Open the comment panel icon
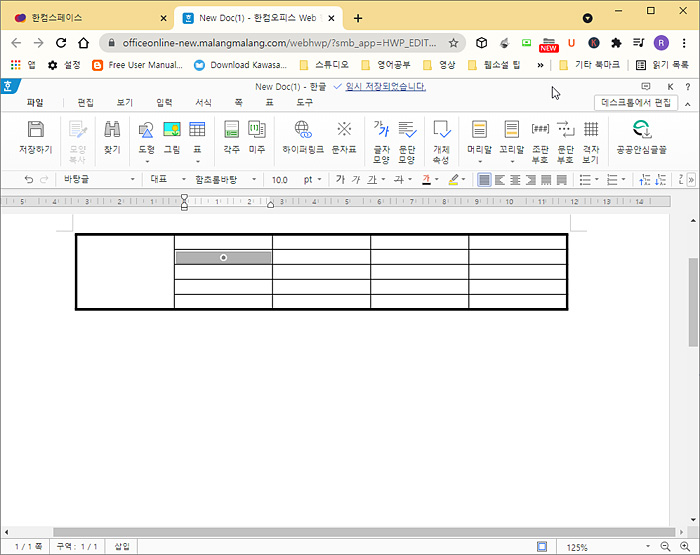This screenshot has width=700, height=555. coord(646,87)
